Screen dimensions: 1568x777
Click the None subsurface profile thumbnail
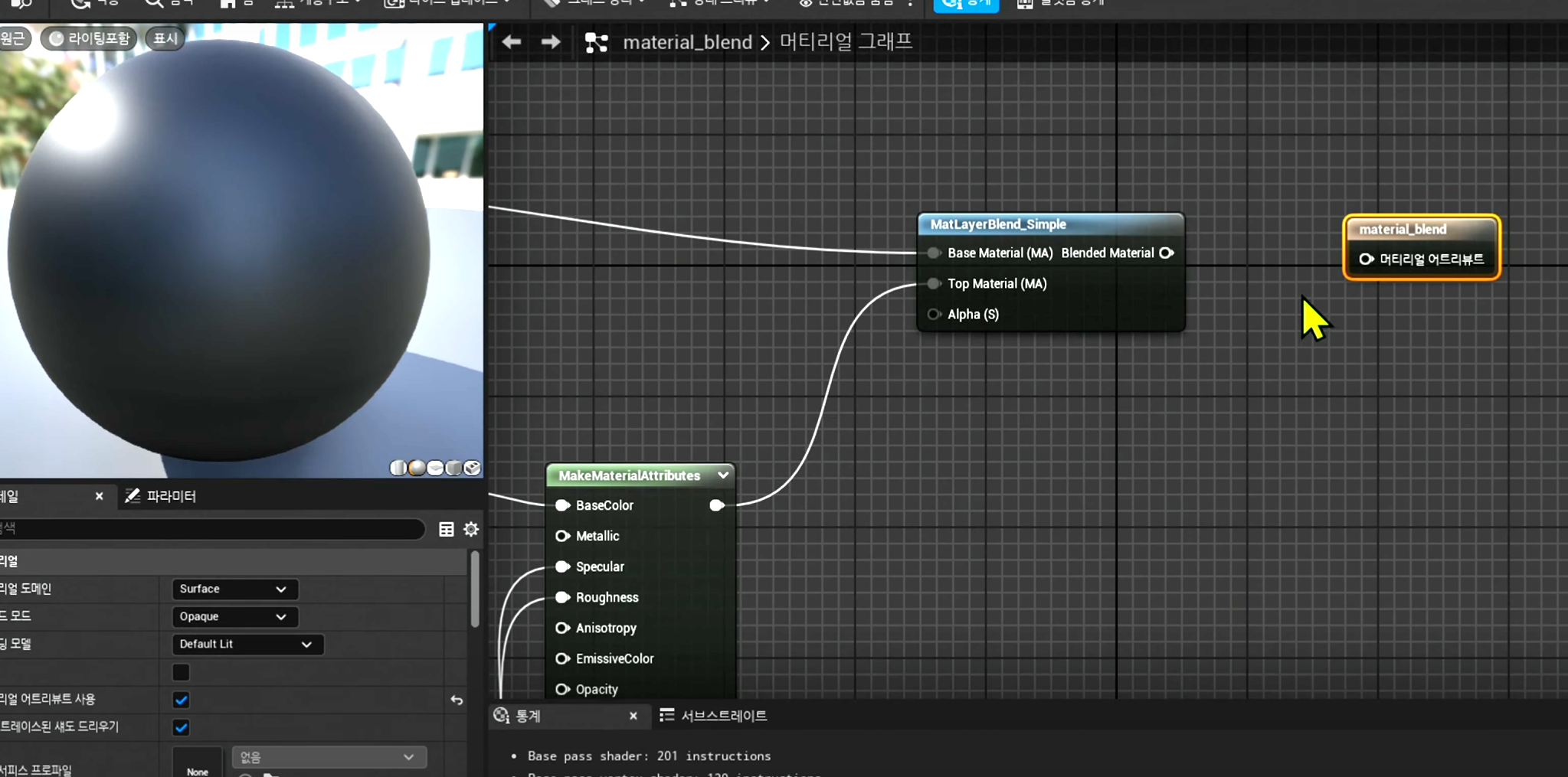[198, 762]
